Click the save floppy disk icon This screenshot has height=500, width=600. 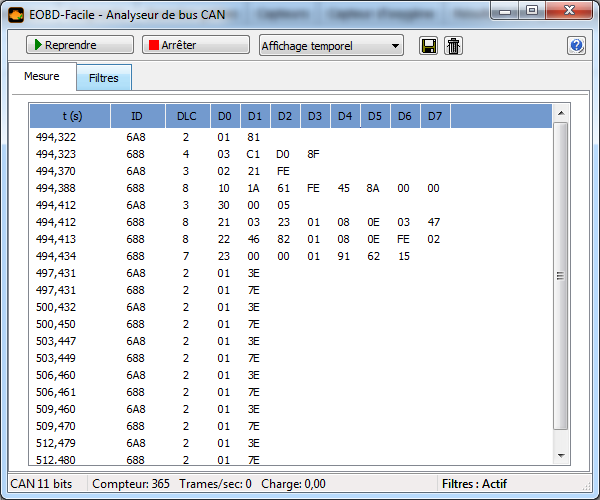pyautogui.click(x=429, y=46)
